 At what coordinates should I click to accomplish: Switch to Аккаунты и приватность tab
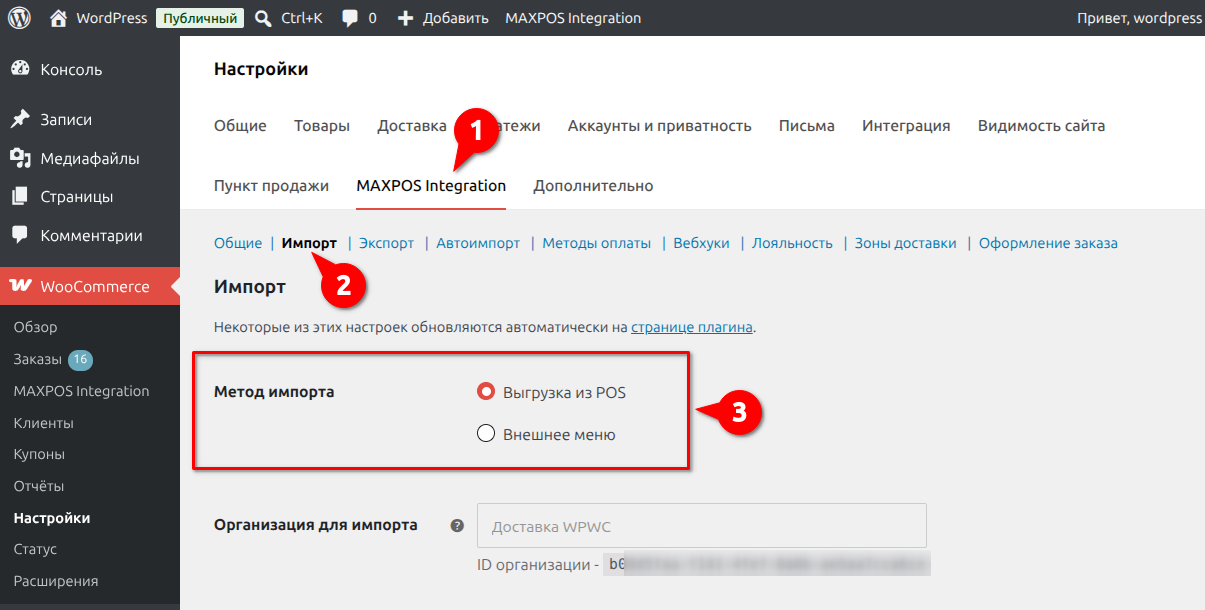[659, 126]
